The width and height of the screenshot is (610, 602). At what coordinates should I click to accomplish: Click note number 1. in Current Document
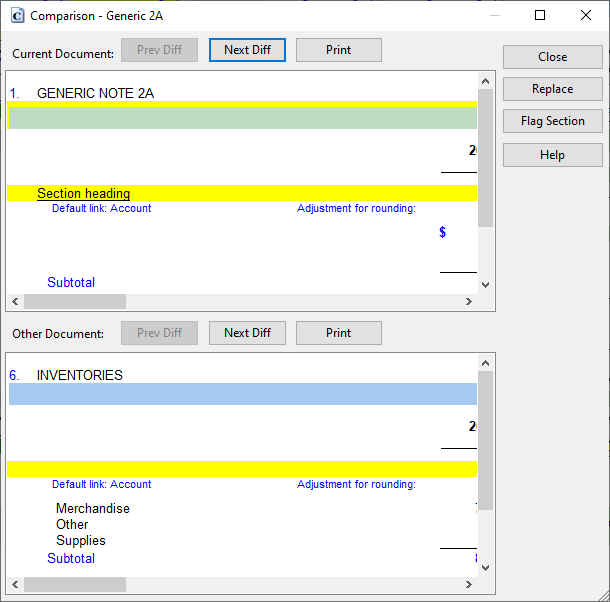14,93
